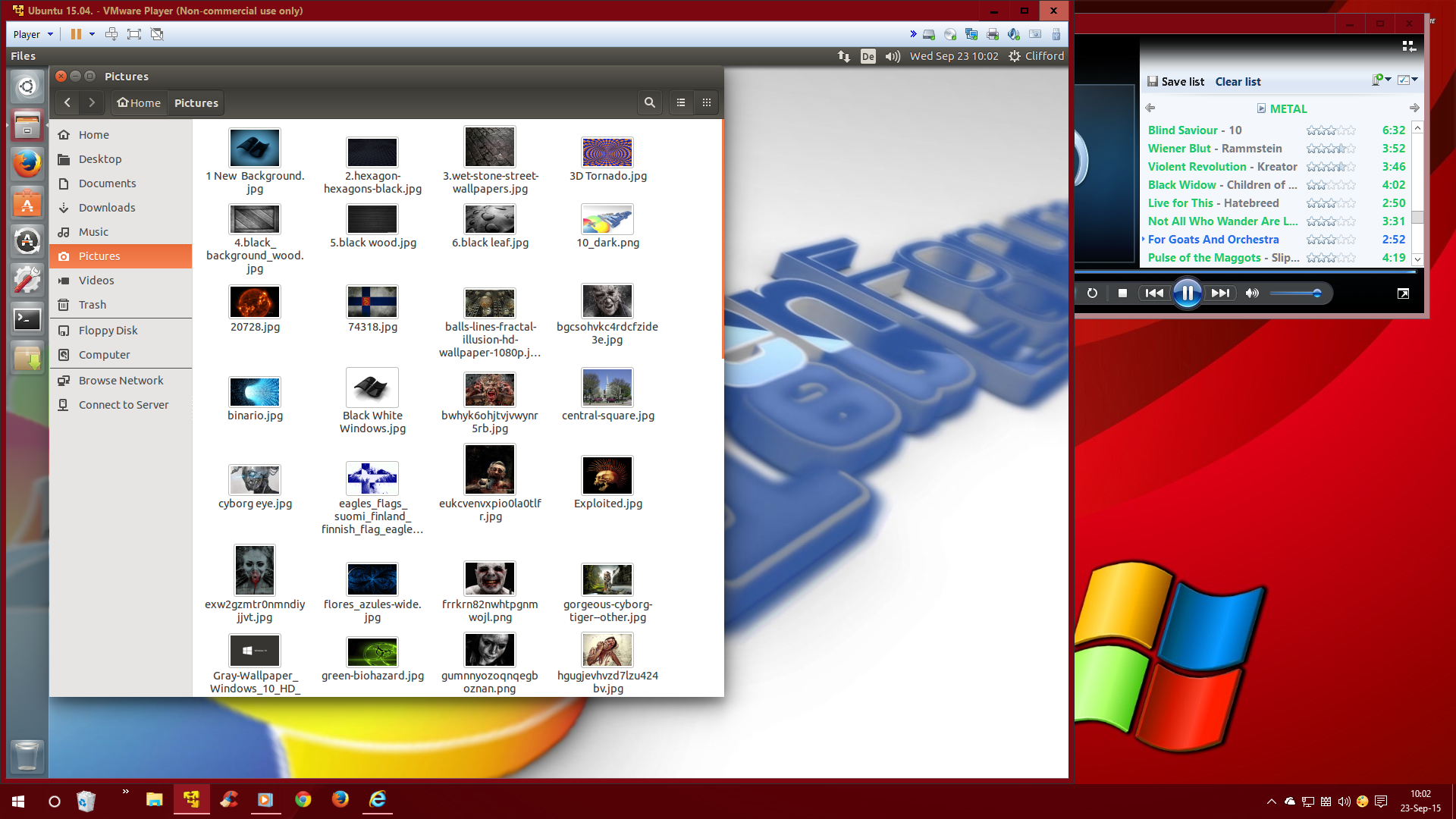
Task: Skip to next track in Media Player
Action: click(x=1220, y=293)
